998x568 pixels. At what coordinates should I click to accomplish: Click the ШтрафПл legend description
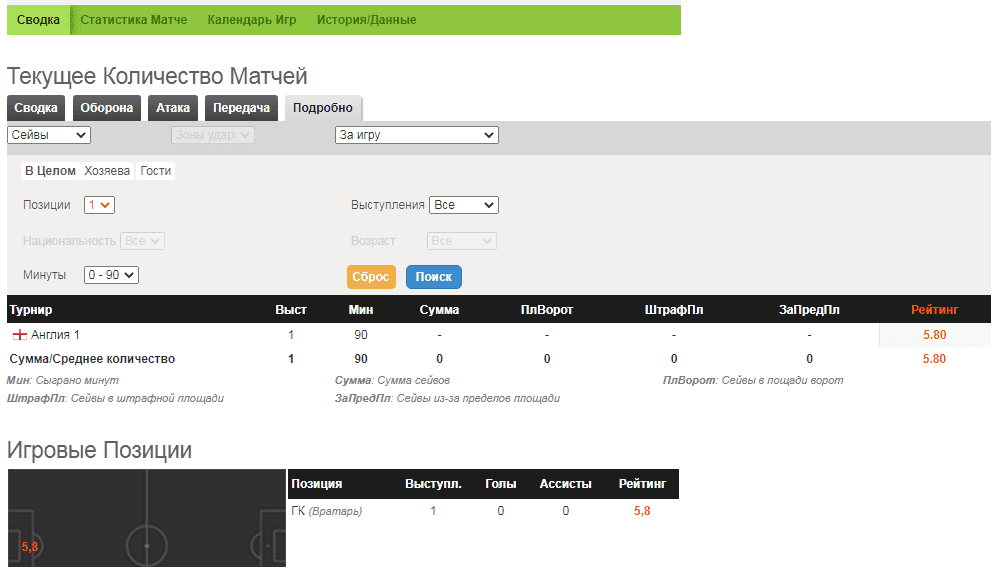tap(115, 398)
